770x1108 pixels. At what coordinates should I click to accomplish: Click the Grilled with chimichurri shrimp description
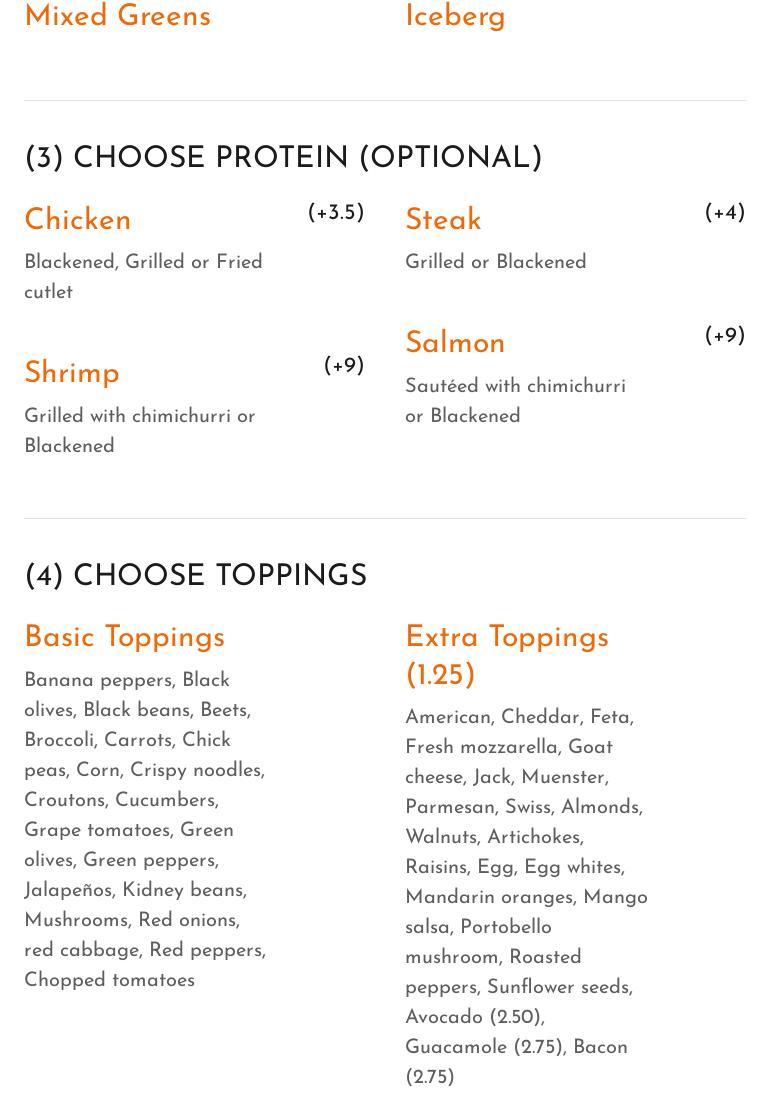[x=139, y=431]
